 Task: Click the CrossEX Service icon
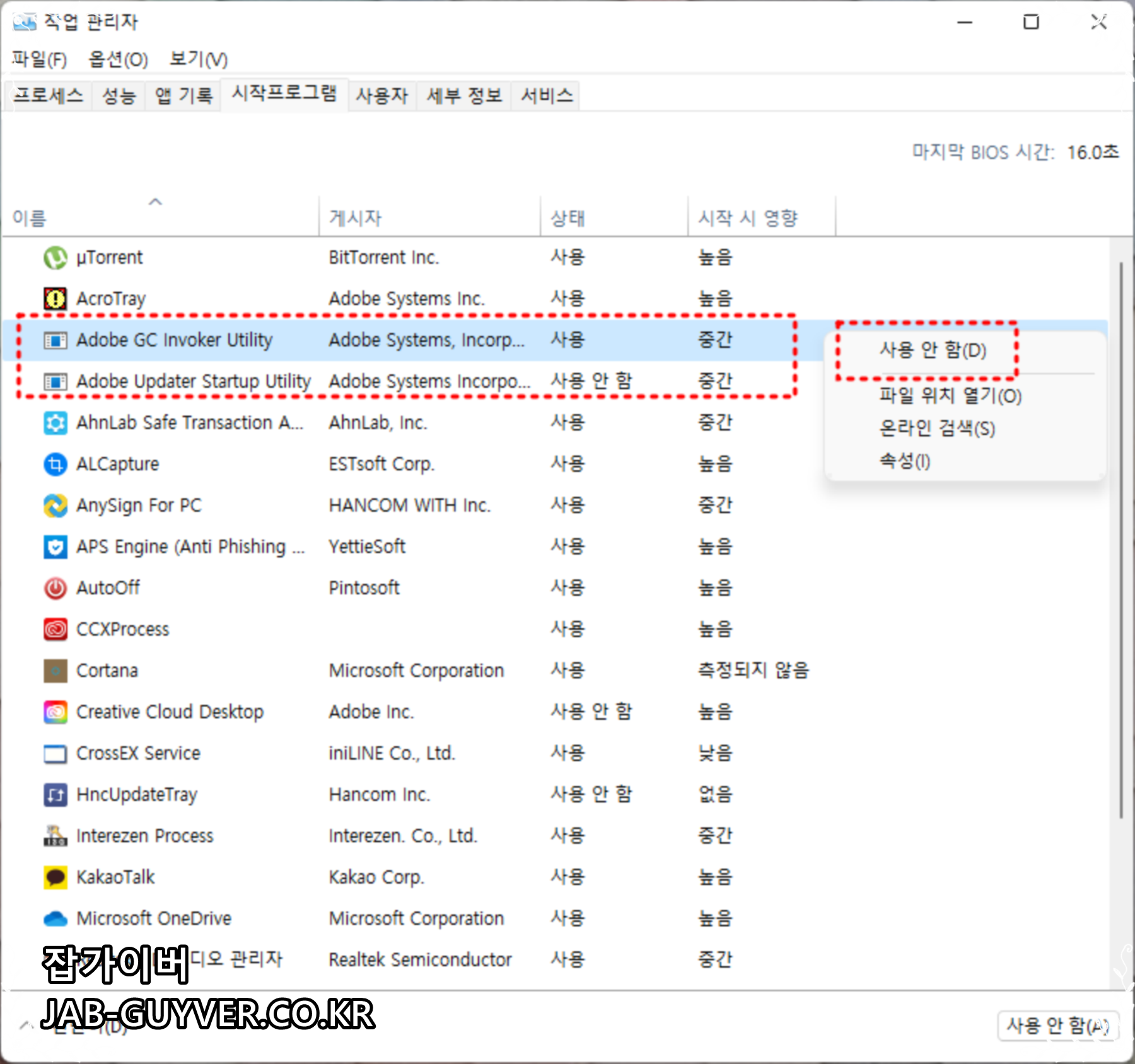(x=55, y=754)
